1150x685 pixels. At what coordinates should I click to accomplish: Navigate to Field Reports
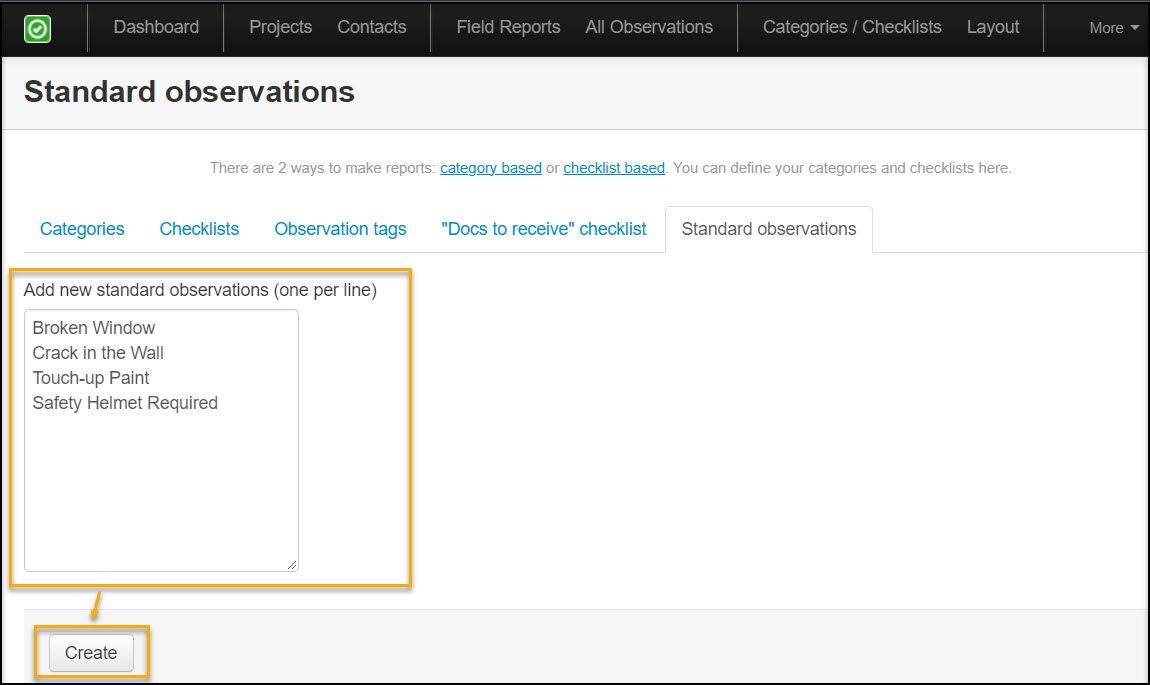[x=508, y=28]
